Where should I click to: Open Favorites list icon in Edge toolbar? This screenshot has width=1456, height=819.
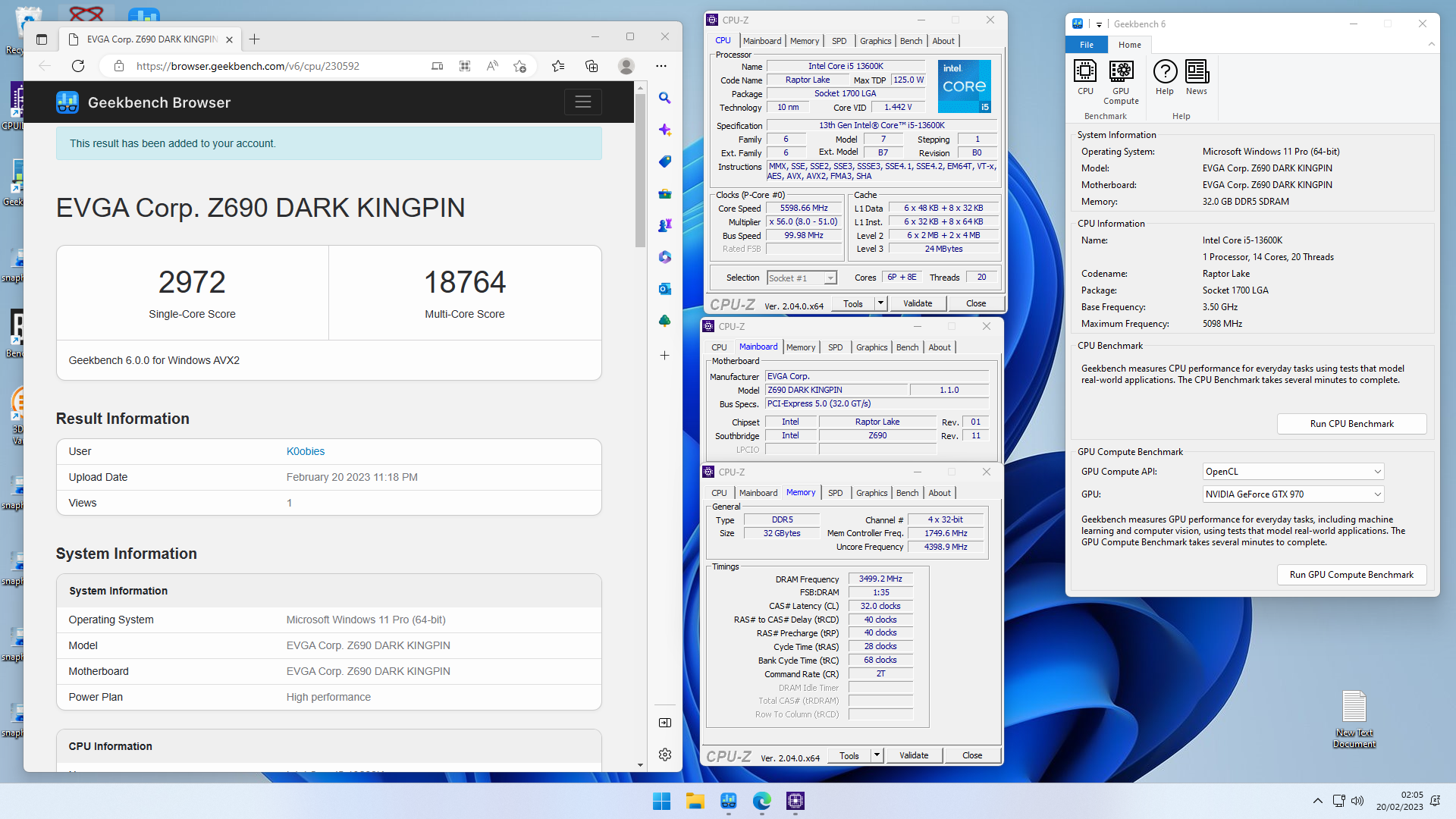tap(558, 66)
